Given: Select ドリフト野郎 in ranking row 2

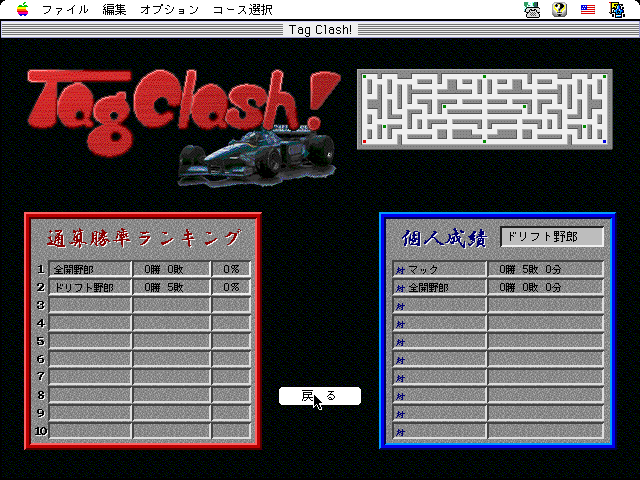Looking at the screenshot, I should coord(90,287).
